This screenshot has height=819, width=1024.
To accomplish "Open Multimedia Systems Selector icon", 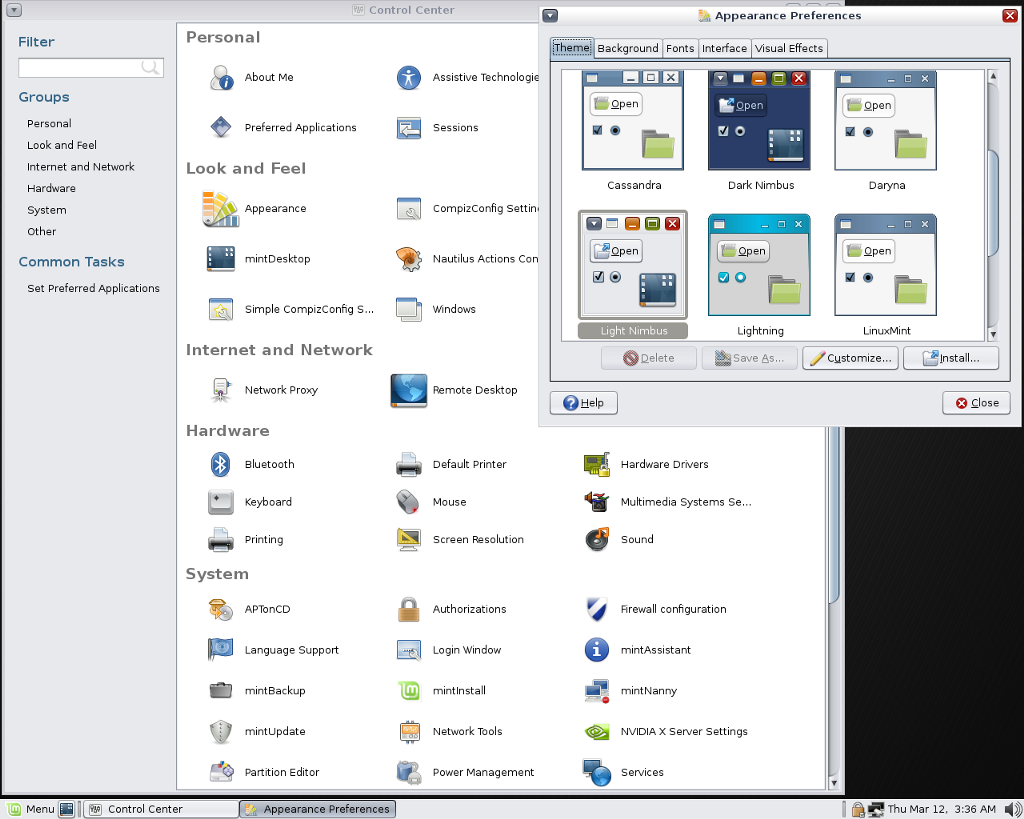I will 597,502.
